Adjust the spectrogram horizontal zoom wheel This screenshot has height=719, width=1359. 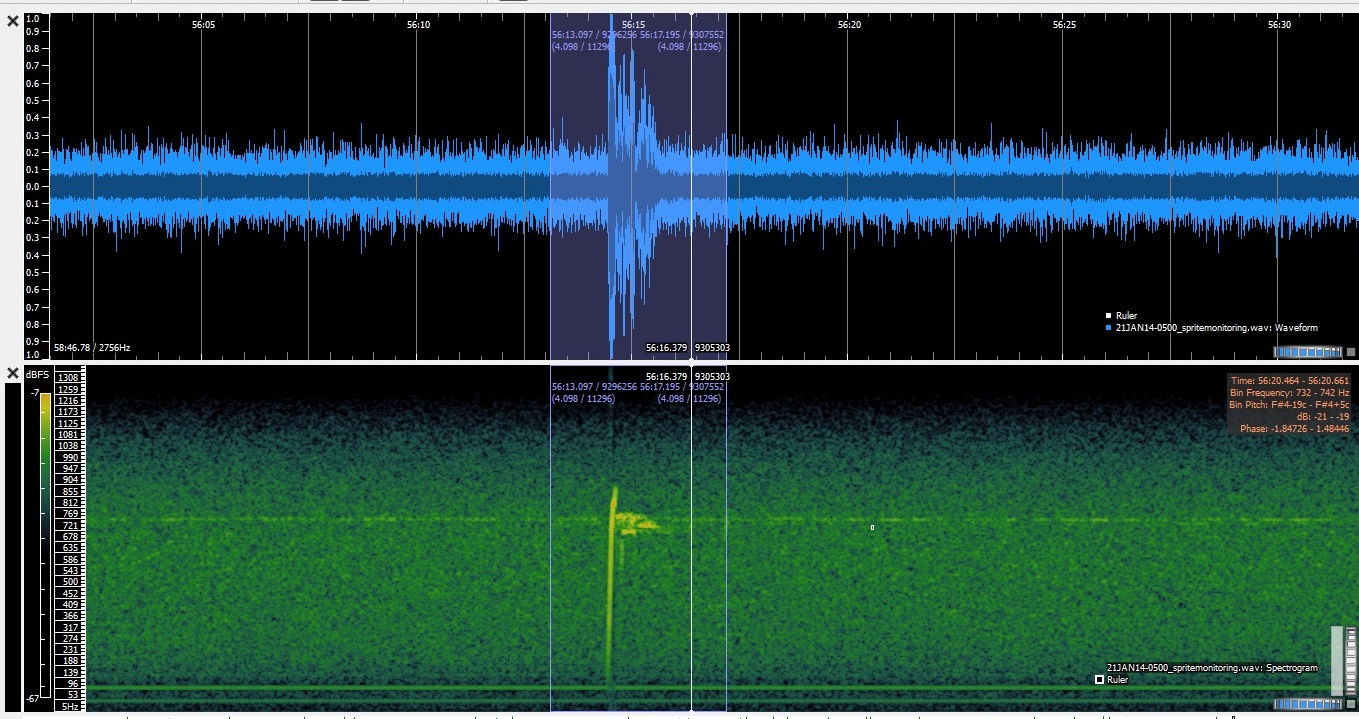1307,705
